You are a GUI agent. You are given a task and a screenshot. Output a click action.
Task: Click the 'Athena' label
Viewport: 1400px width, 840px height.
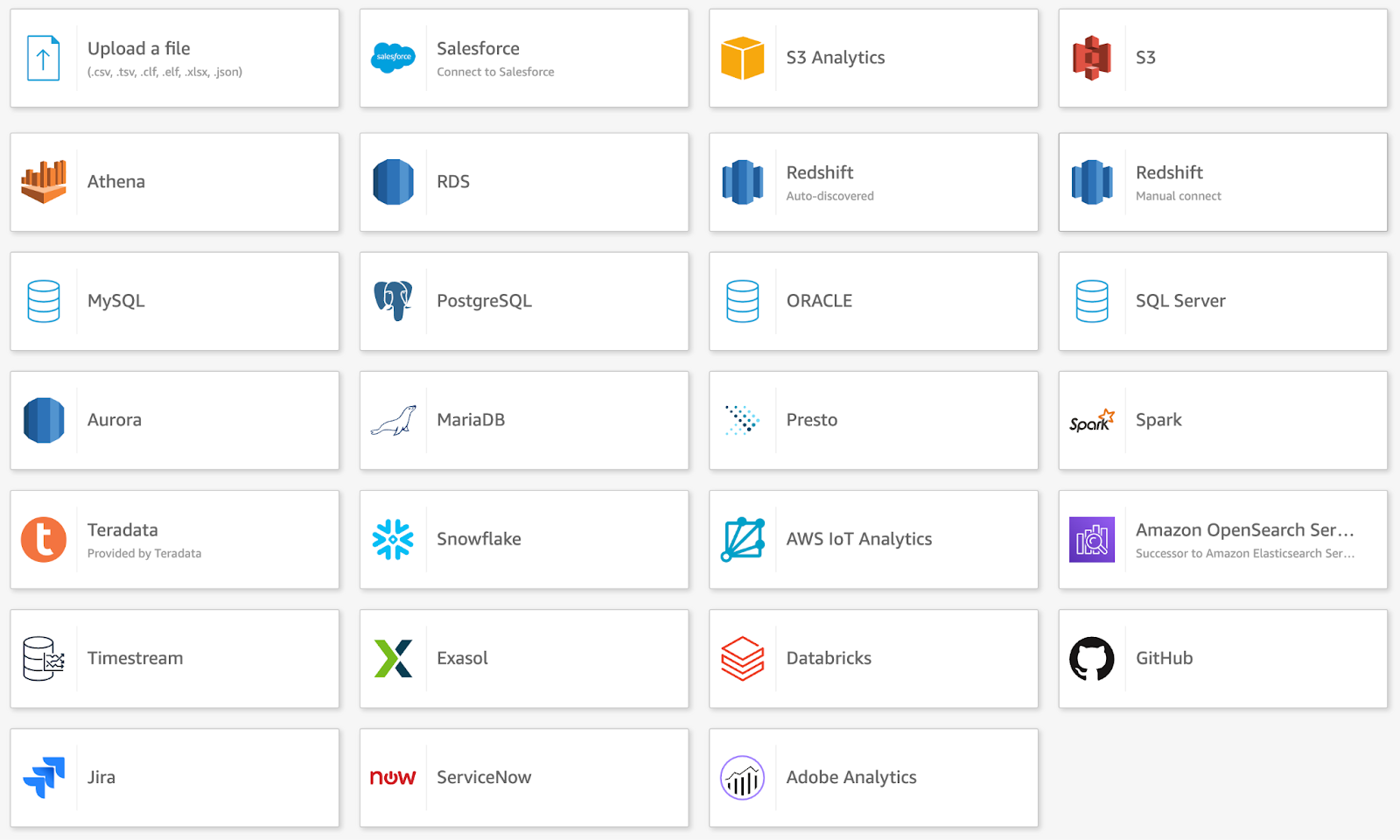tap(116, 182)
